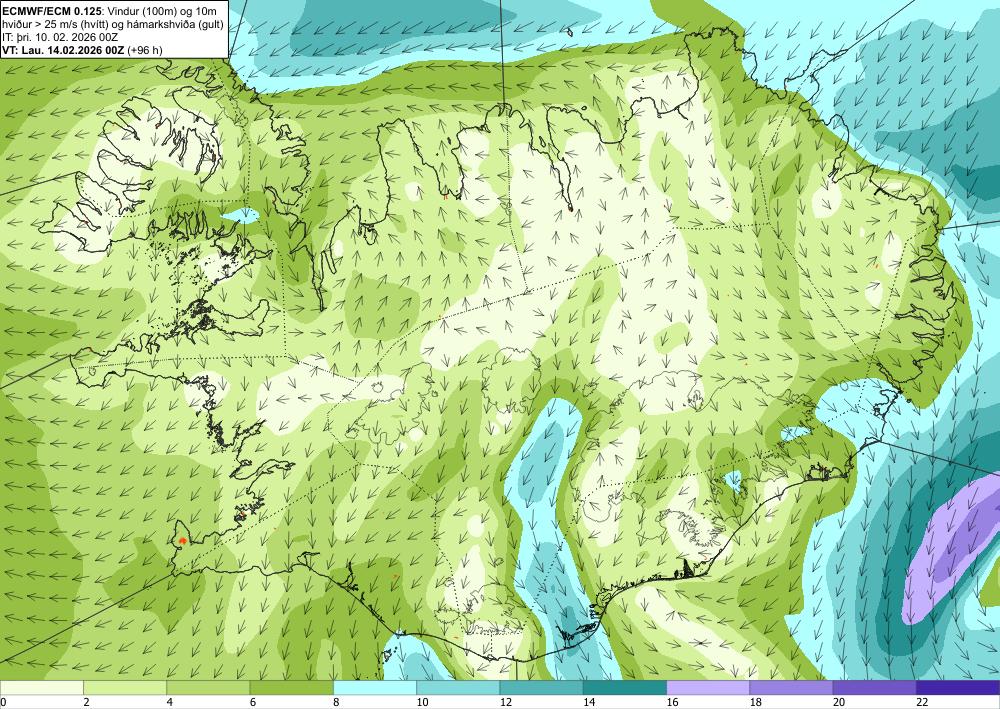Click the light green 2–4 m/s legend swatch
The width and height of the screenshot is (1000, 709).
125,688
